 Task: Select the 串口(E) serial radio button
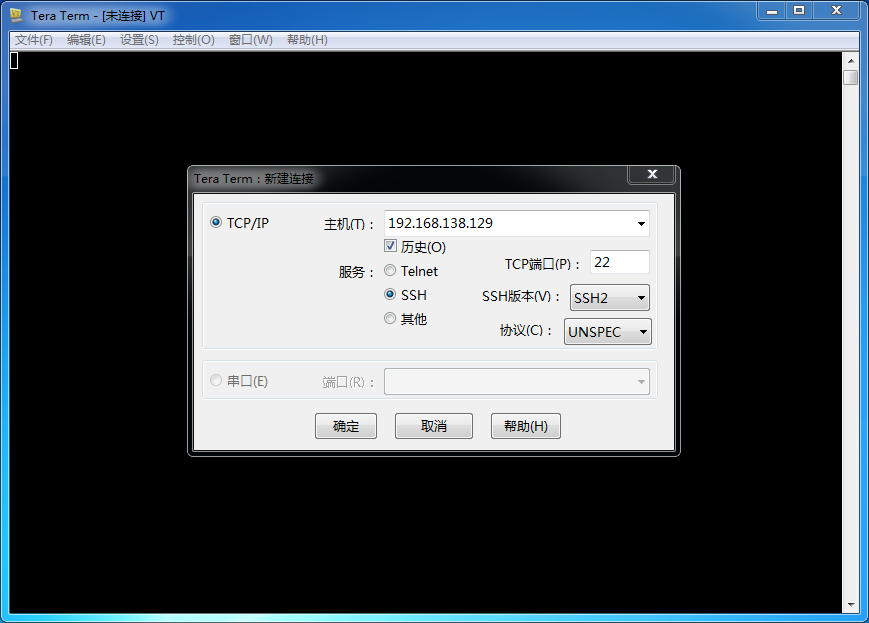[216, 380]
